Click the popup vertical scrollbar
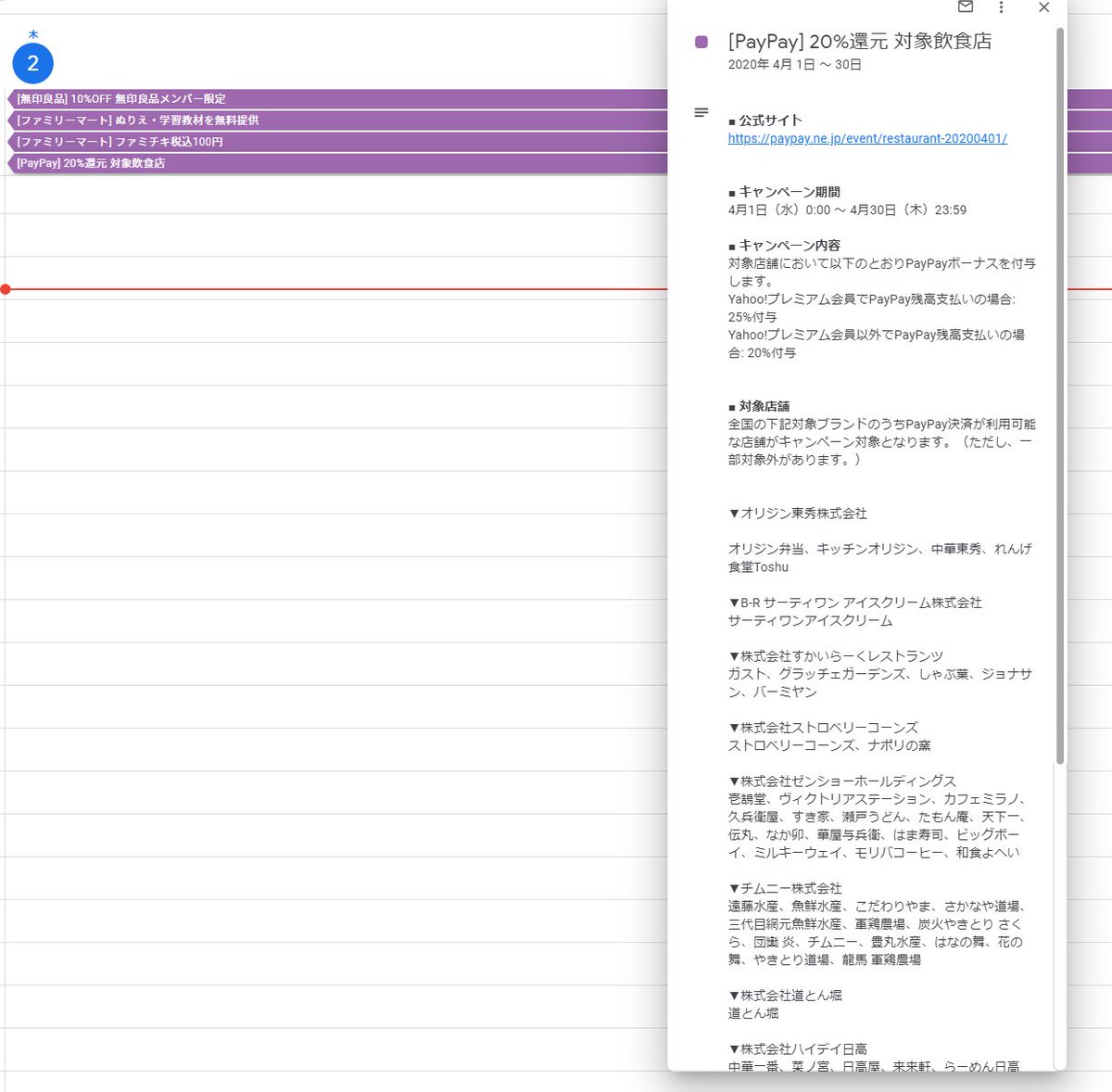Screen dimensions: 1112x1092 click(1060, 396)
